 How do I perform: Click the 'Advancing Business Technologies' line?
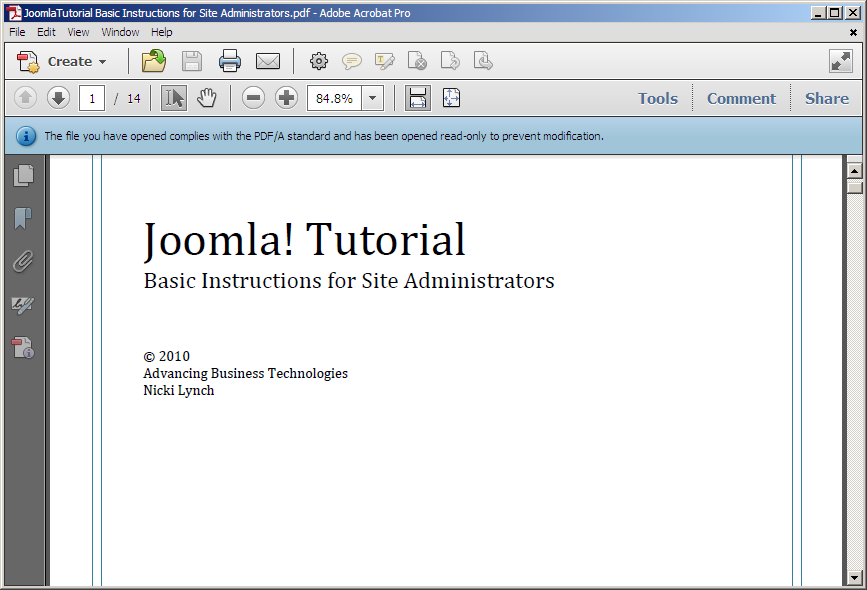click(246, 374)
